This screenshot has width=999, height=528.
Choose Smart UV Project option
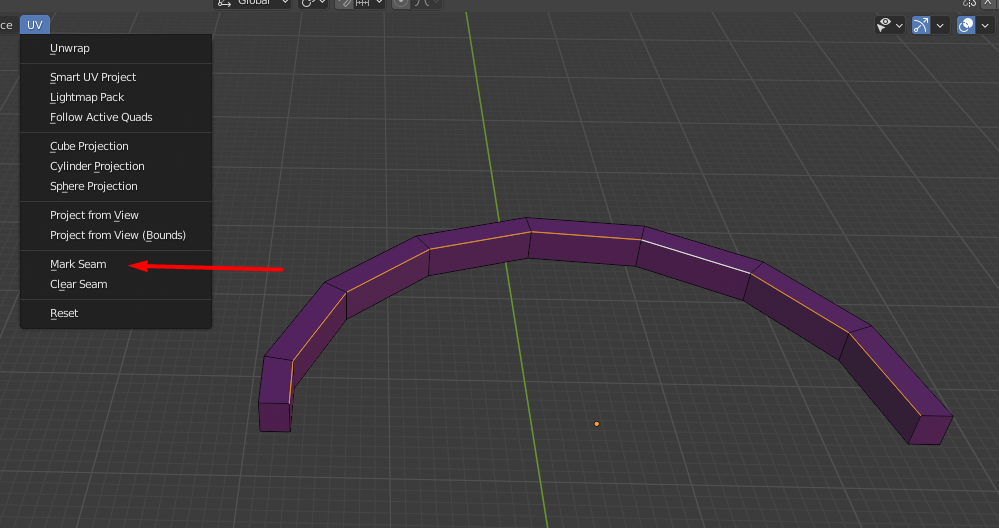pyautogui.click(x=93, y=77)
